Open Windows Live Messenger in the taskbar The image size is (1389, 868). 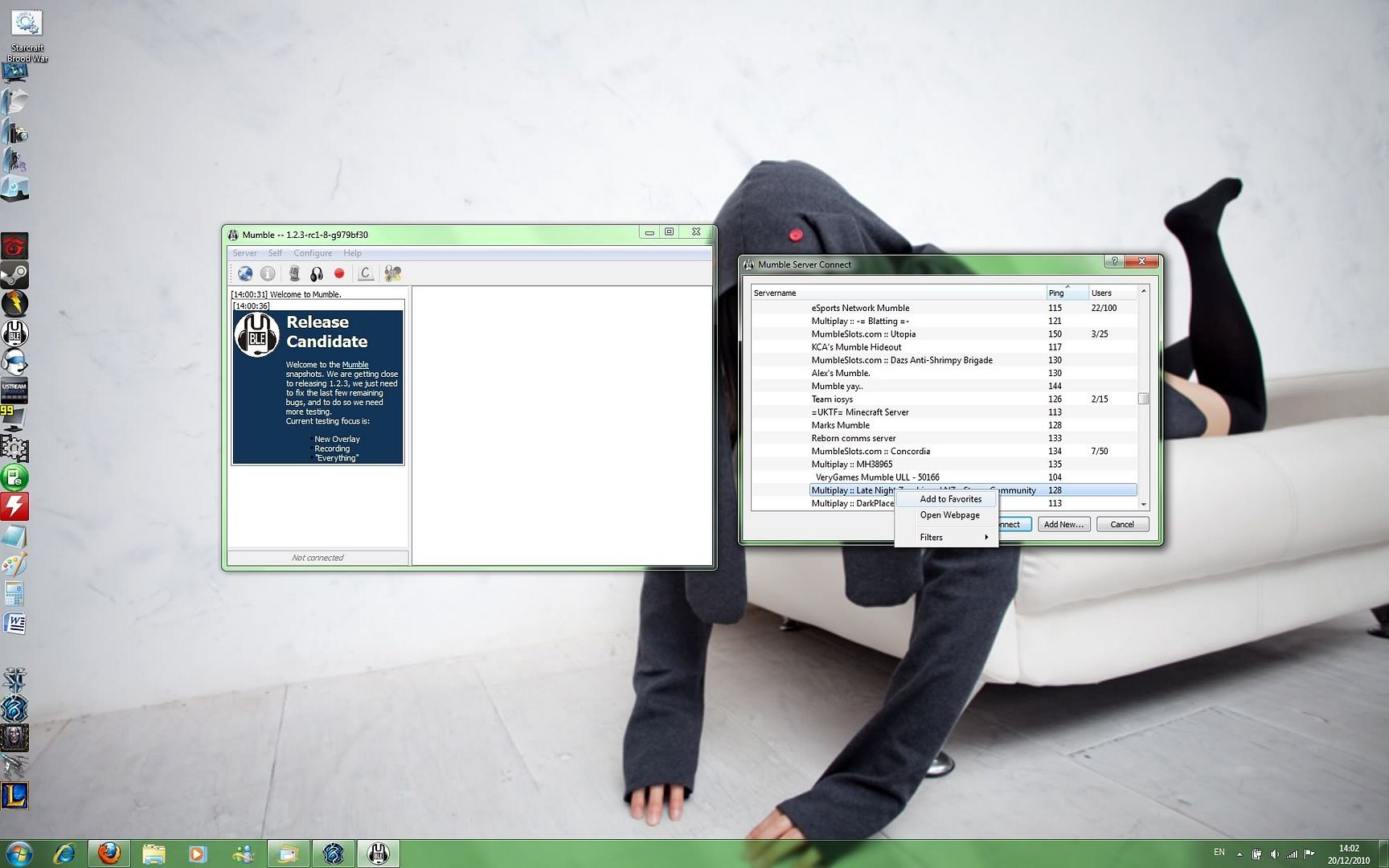pyautogui.click(x=243, y=853)
